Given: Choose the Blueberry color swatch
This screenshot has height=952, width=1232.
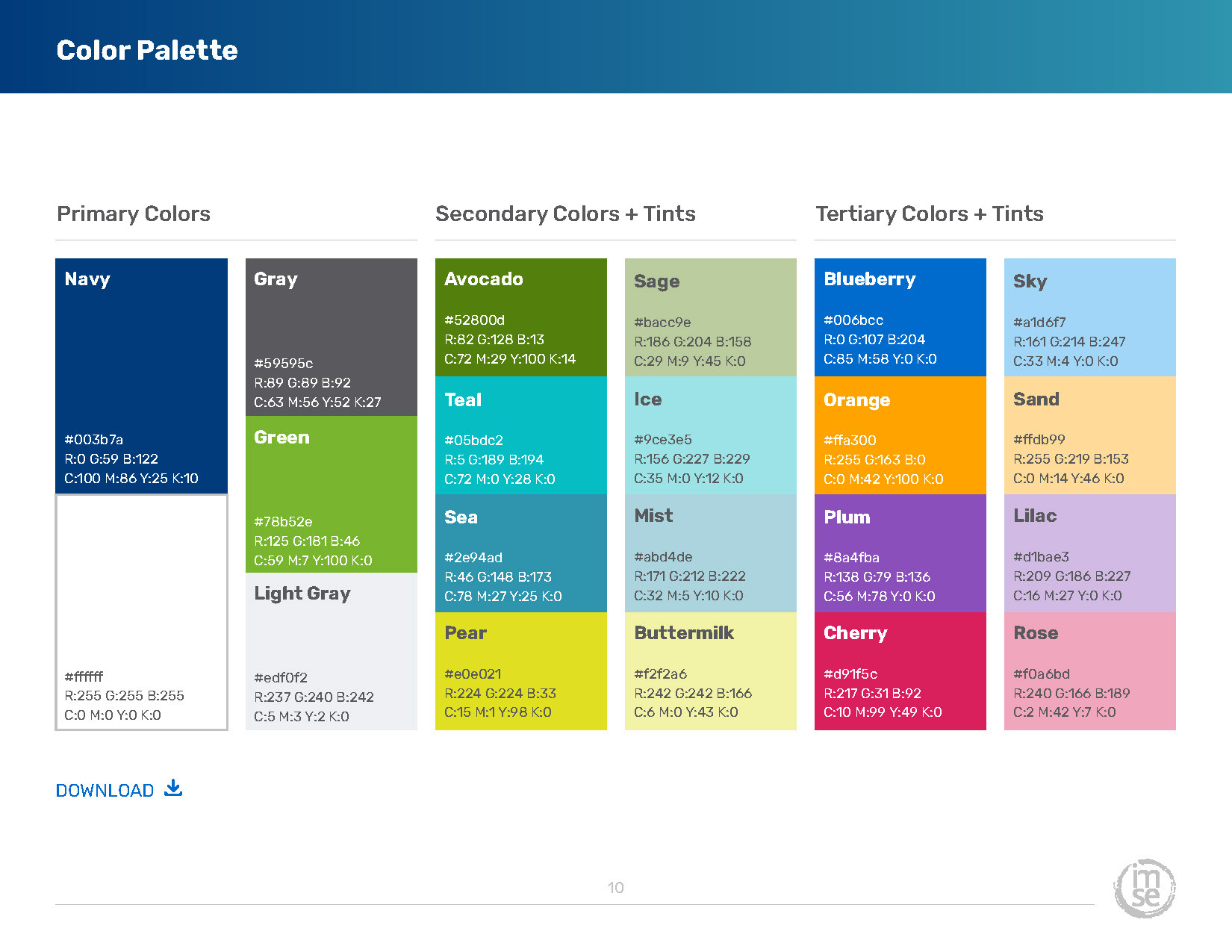Looking at the screenshot, I should 900,317.
